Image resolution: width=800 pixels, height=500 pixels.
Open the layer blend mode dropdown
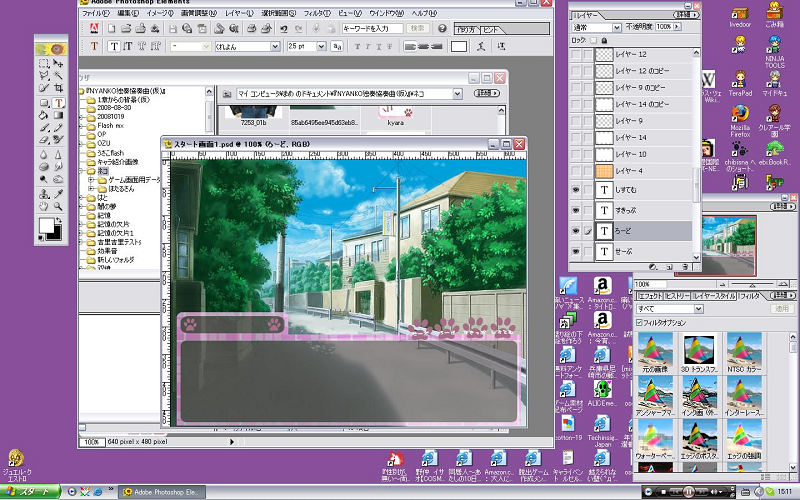coord(617,27)
